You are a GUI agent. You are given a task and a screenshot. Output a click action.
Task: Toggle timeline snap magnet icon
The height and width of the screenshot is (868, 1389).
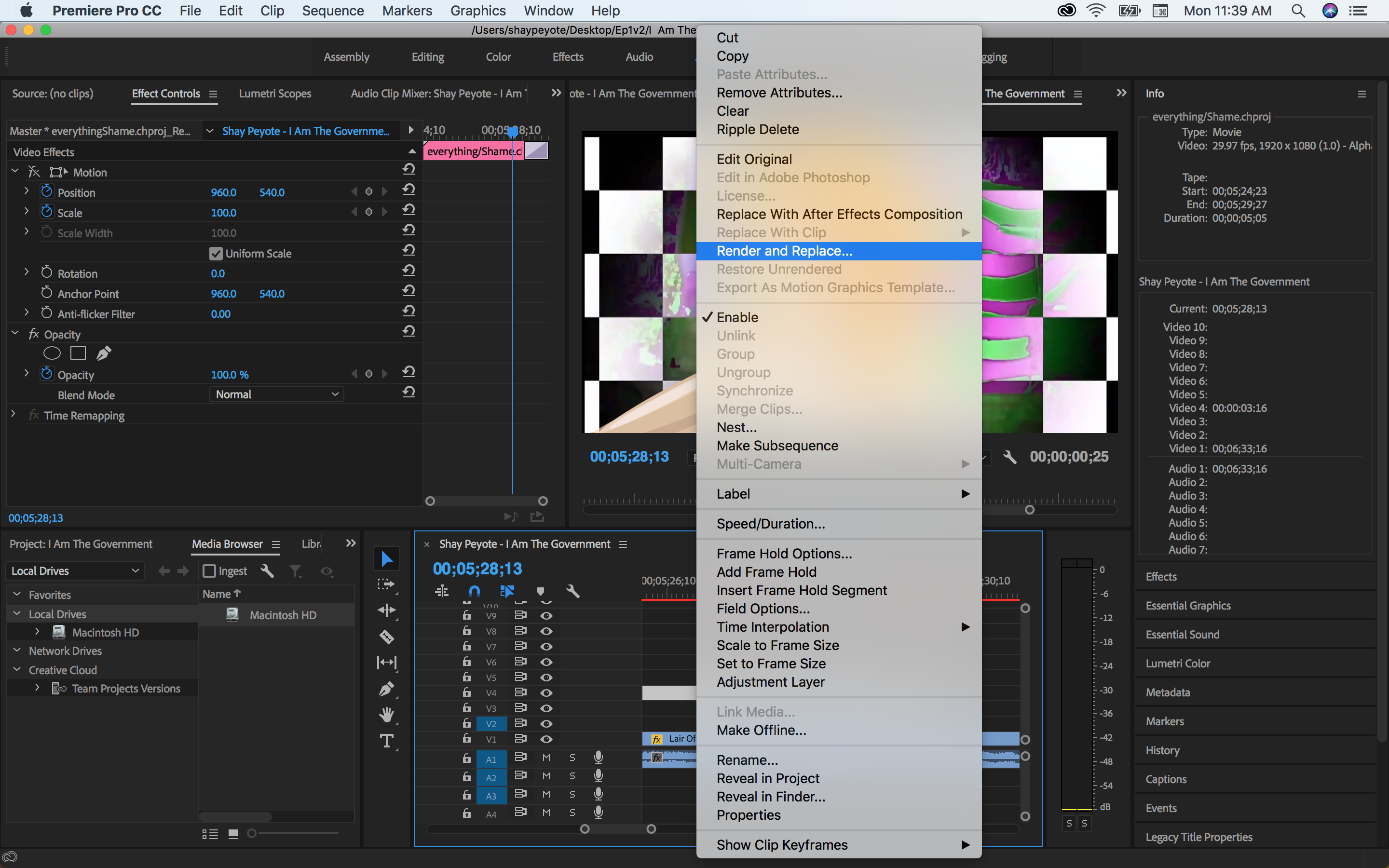(x=474, y=591)
